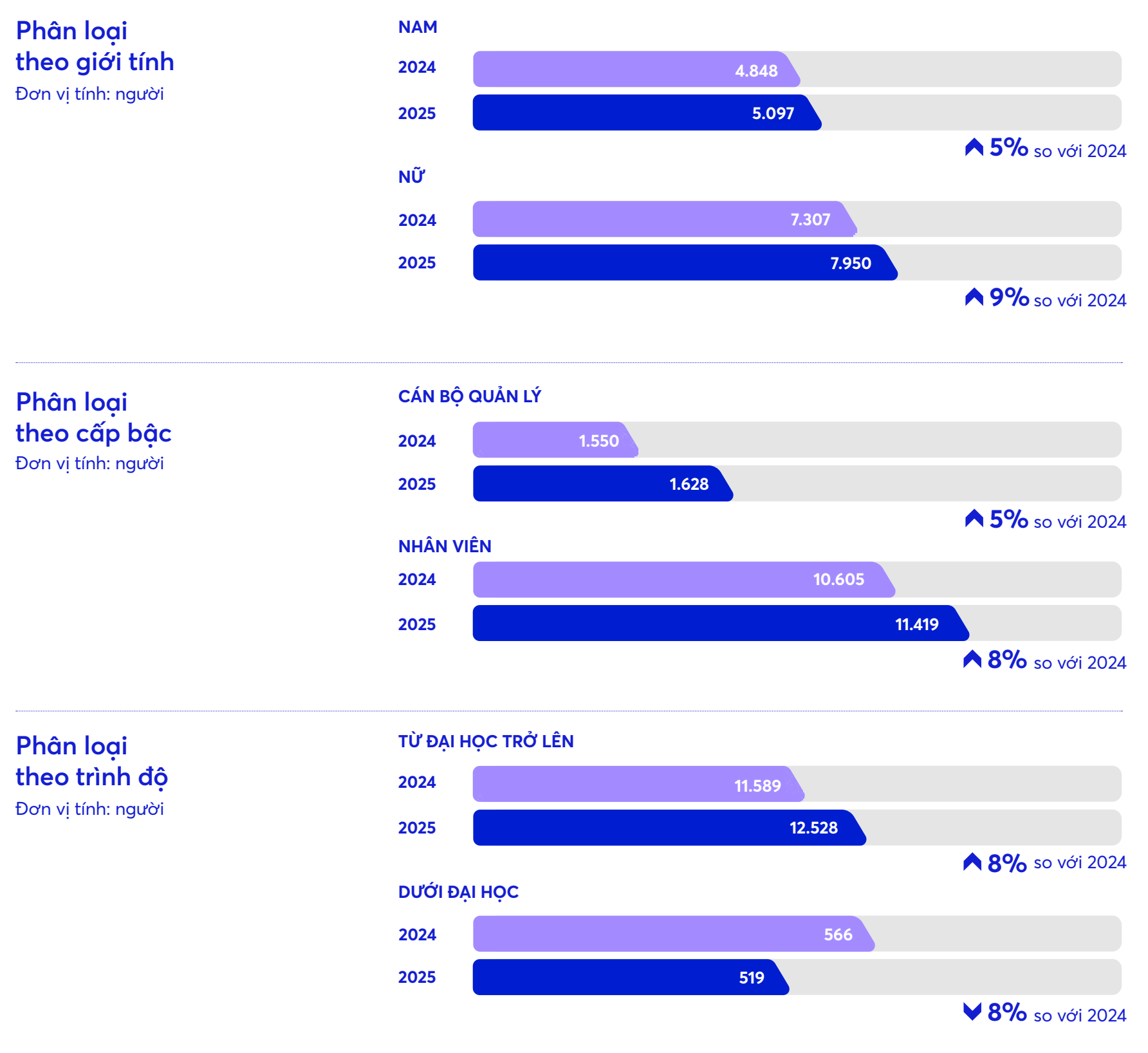Click the NHÂN VIÊN category label
This screenshot has height=1053, width=1148.
tap(445, 546)
